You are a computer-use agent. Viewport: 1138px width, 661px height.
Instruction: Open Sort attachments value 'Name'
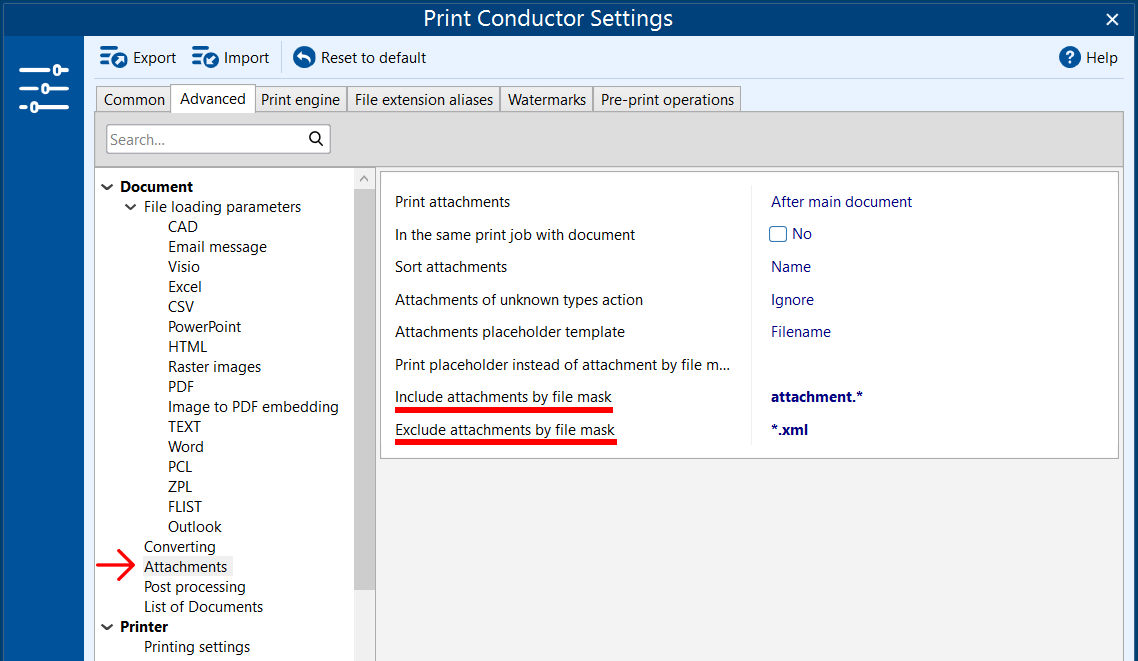(790, 267)
